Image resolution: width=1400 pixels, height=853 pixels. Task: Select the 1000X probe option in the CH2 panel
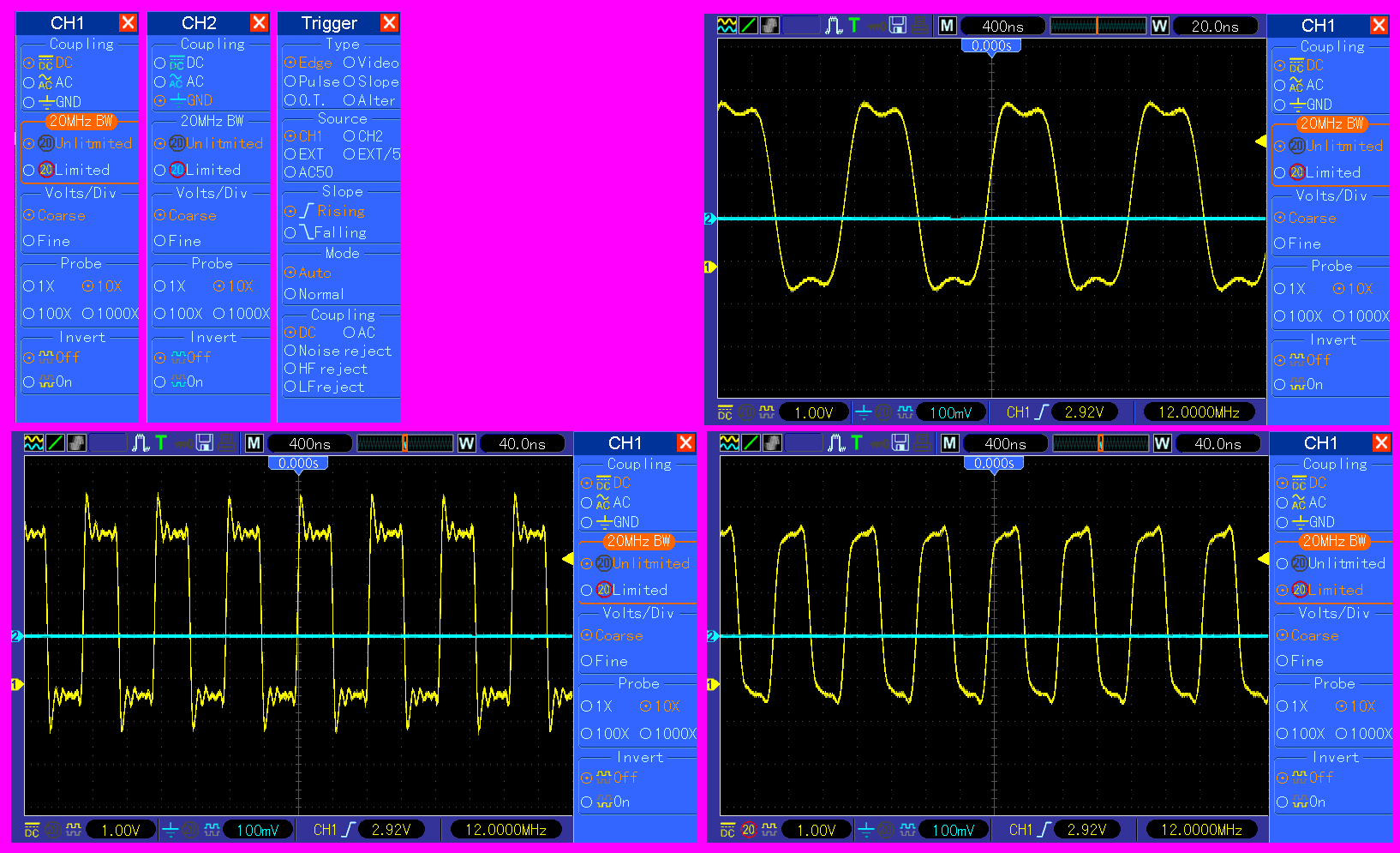242,314
